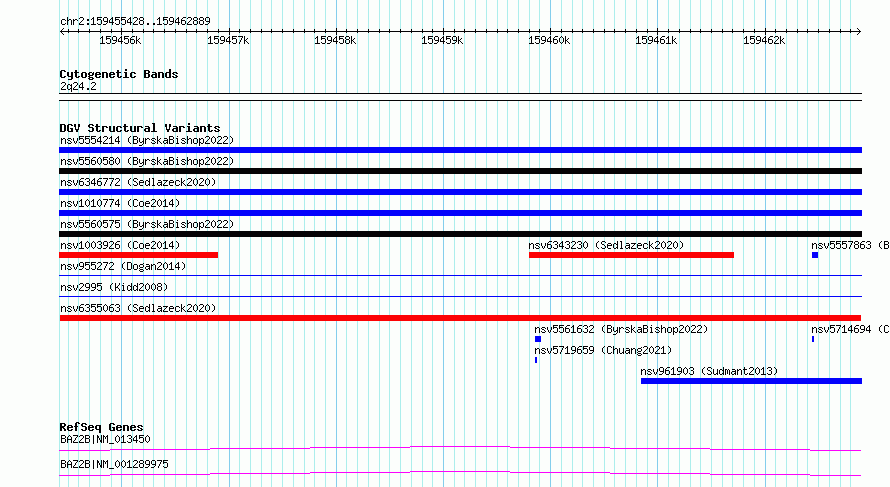Click the BAZ2B|NM_013450 gene label
The height and width of the screenshot is (487, 890).
click(x=105, y=439)
